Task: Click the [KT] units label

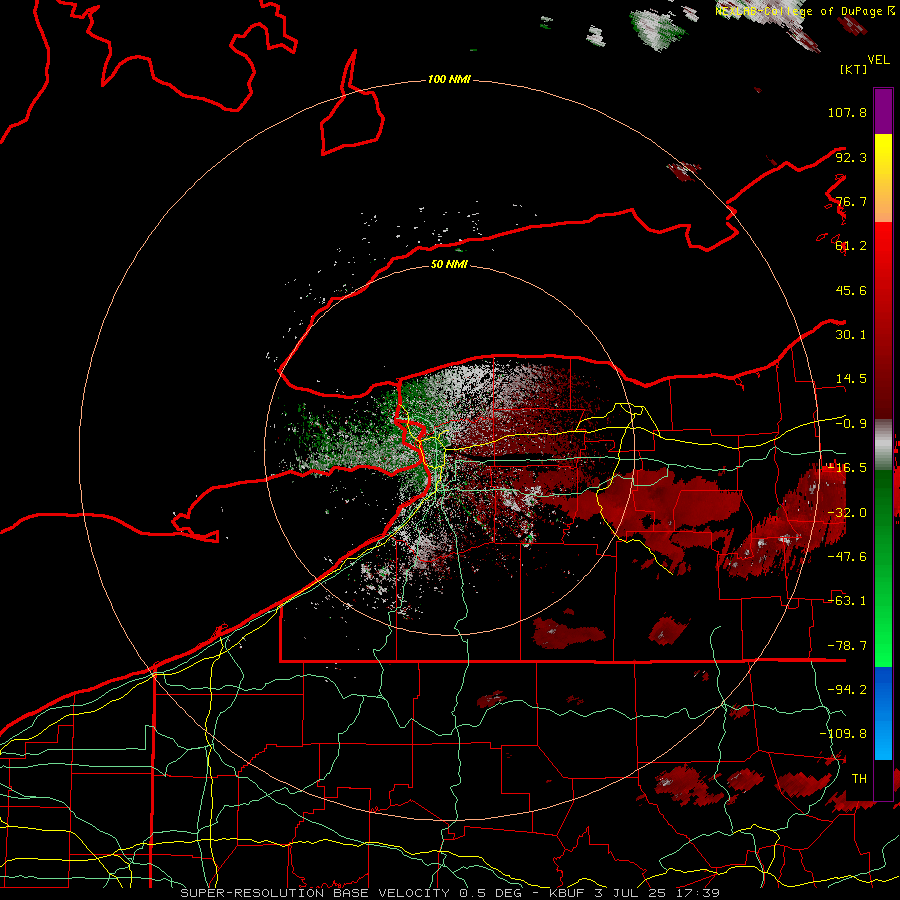Action: (x=854, y=69)
